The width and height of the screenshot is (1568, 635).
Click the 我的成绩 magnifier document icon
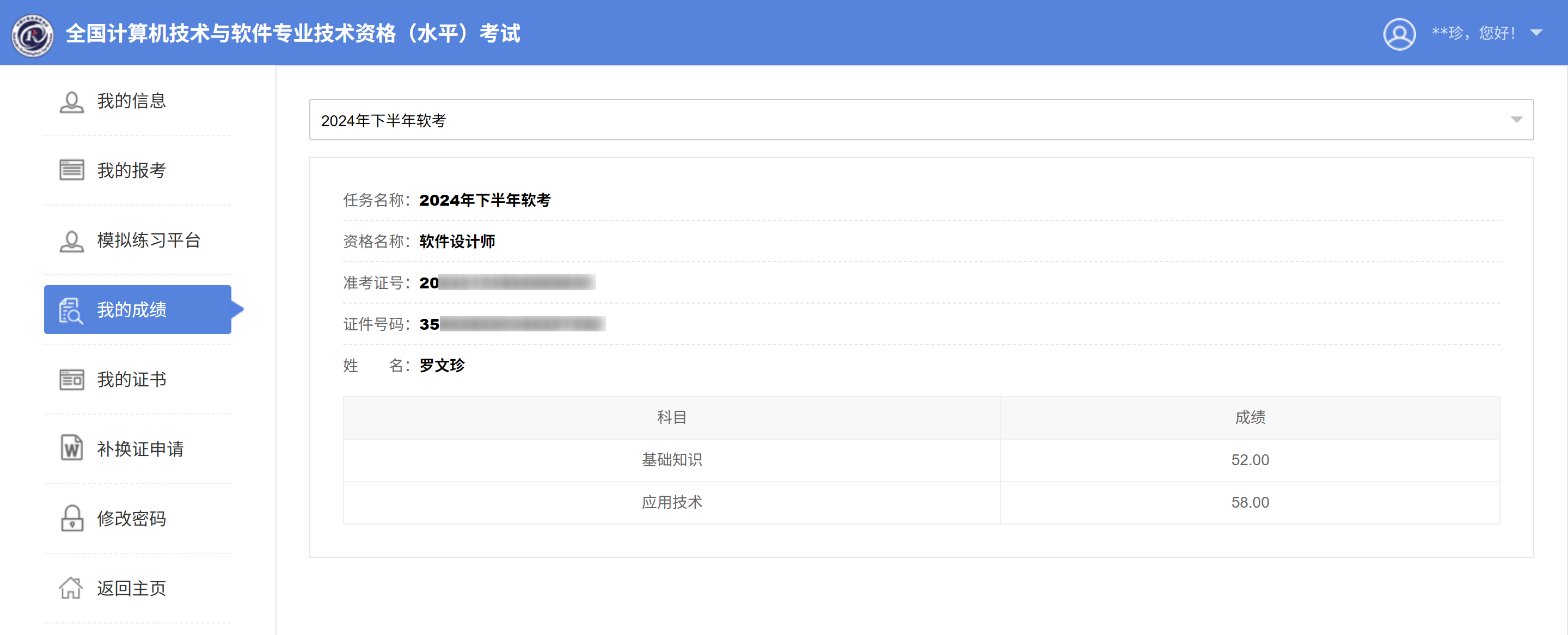[71, 310]
